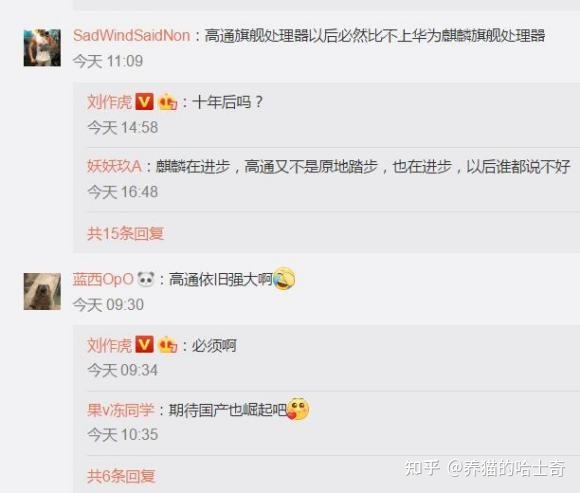Expand the 共6条回复 replies

(121, 476)
